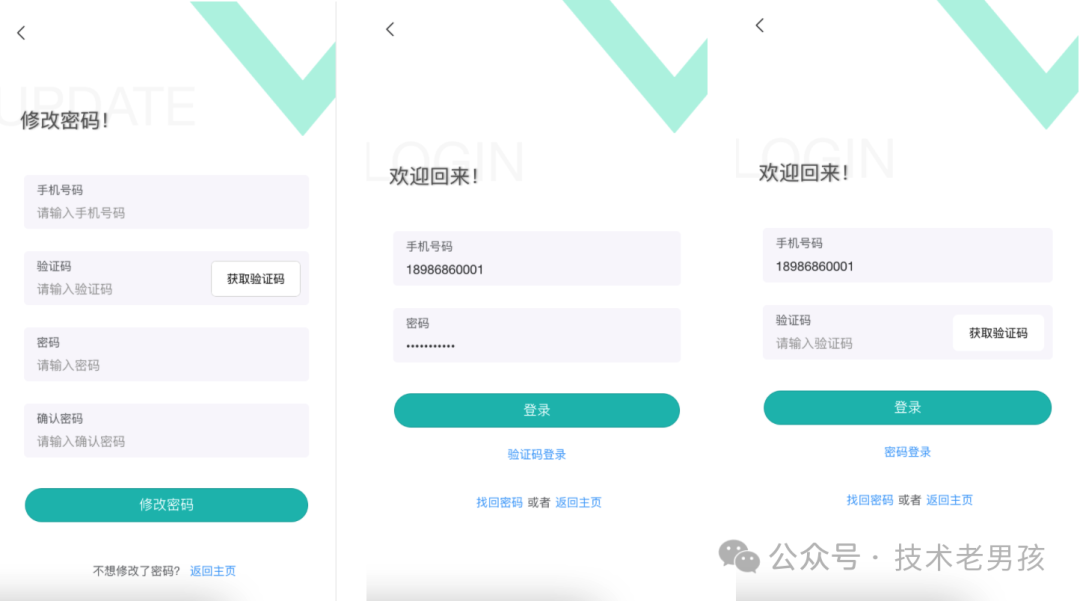This screenshot has height=601, width=1080.
Task: Focus the 请输入确认密码 input field
Action: click(x=166, y=430)
